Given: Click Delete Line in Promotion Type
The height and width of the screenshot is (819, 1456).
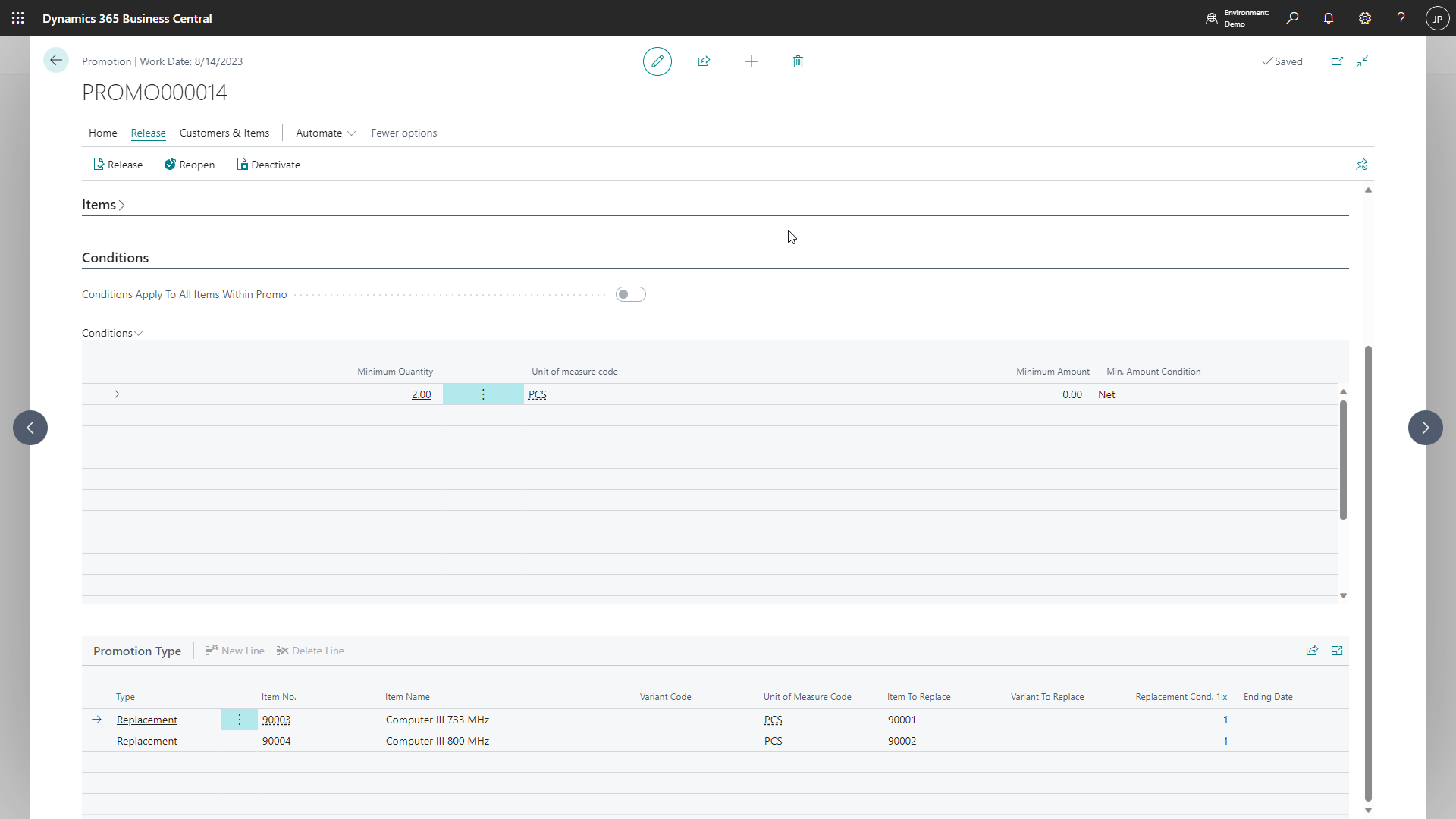Looking at the screenshot, I should pyautogui.click(x=310, y=651).
